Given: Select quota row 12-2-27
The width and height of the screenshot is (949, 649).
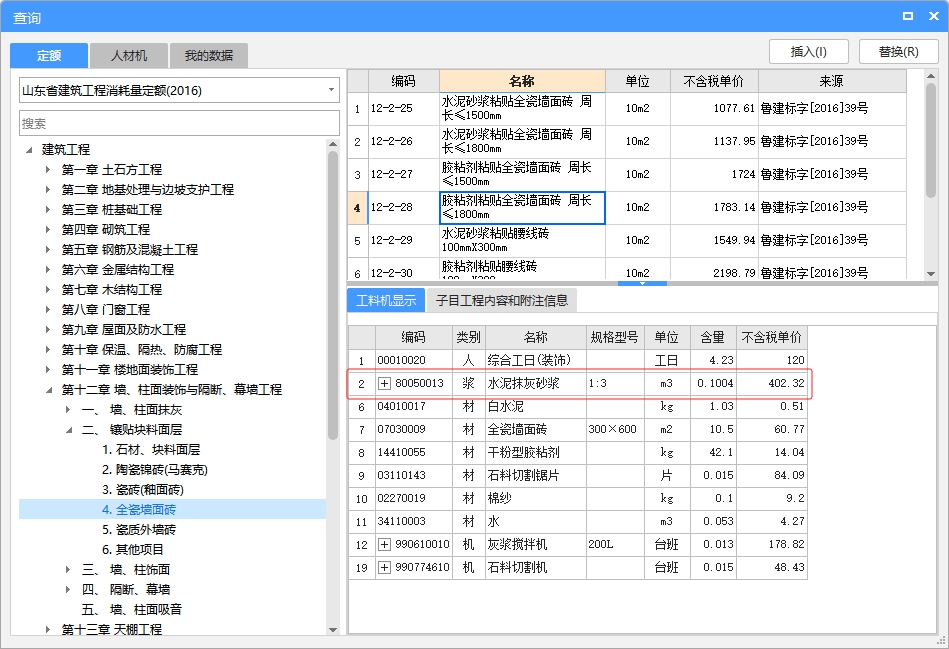Looking at the screenshot, I should point(627,174).
